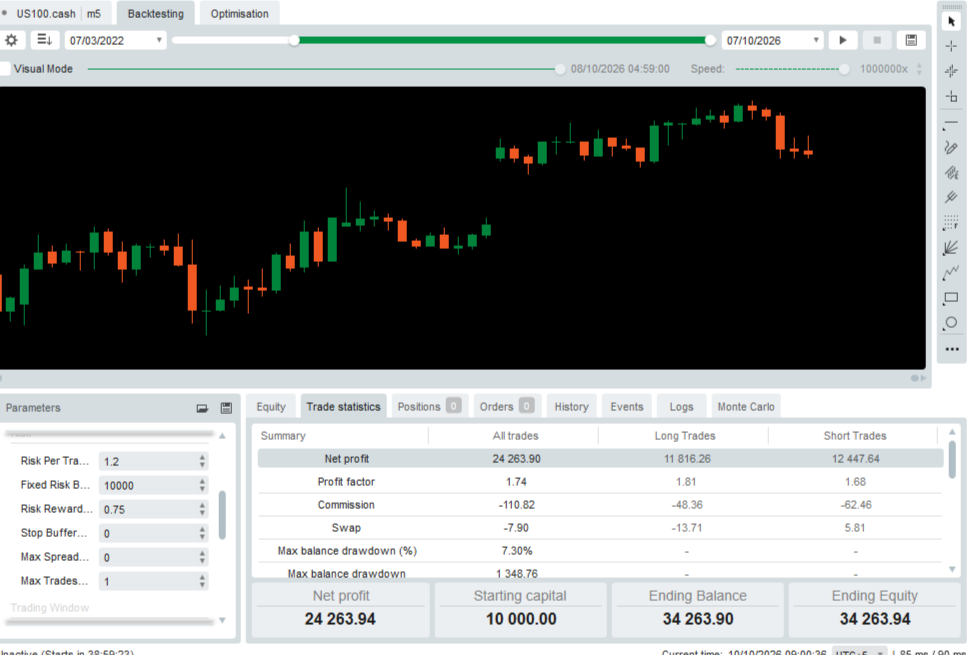The image size is (971, 655).
Task: Open more drawing tools menu
Action: [x=952, y=349]
